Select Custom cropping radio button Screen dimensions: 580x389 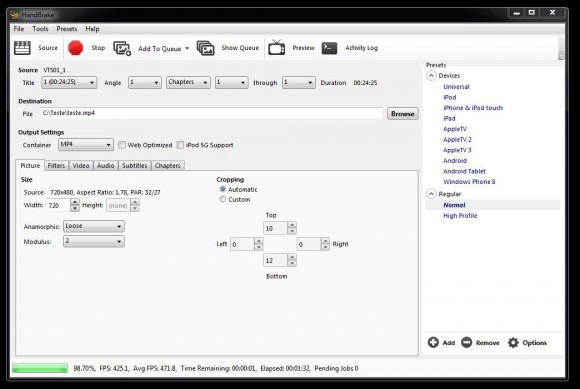223,199
